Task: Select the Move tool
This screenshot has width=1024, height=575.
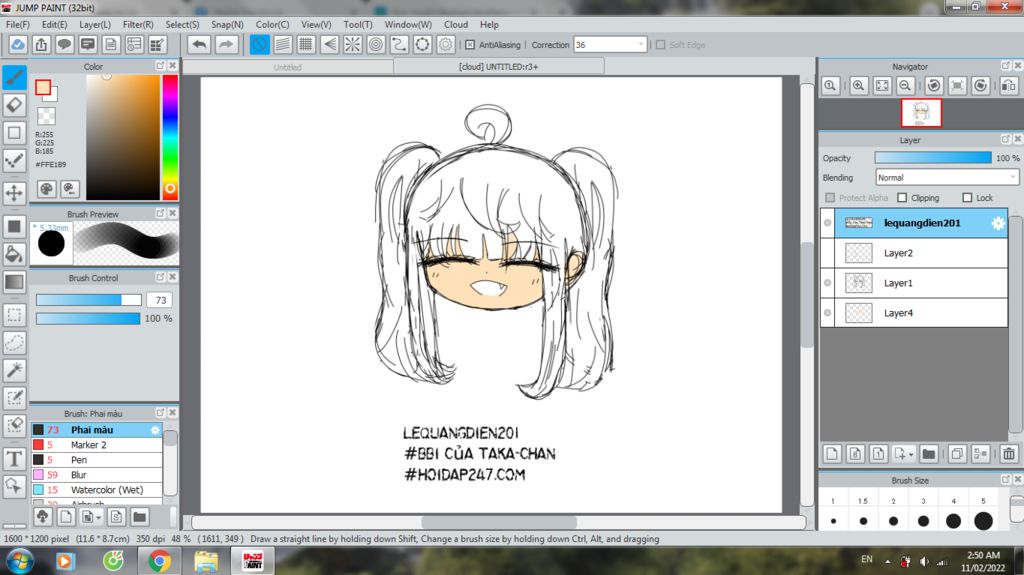Action: pyautogui.click(x=14, y=192)
